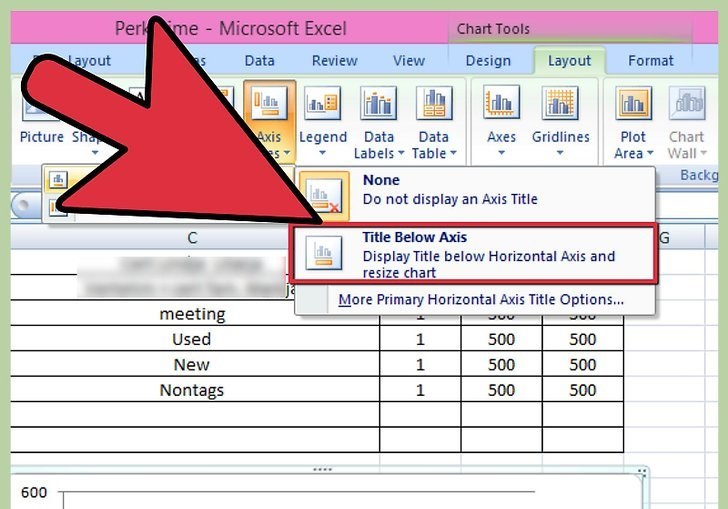
Task: Click the Axes ribbon icon
Action: 501,102
